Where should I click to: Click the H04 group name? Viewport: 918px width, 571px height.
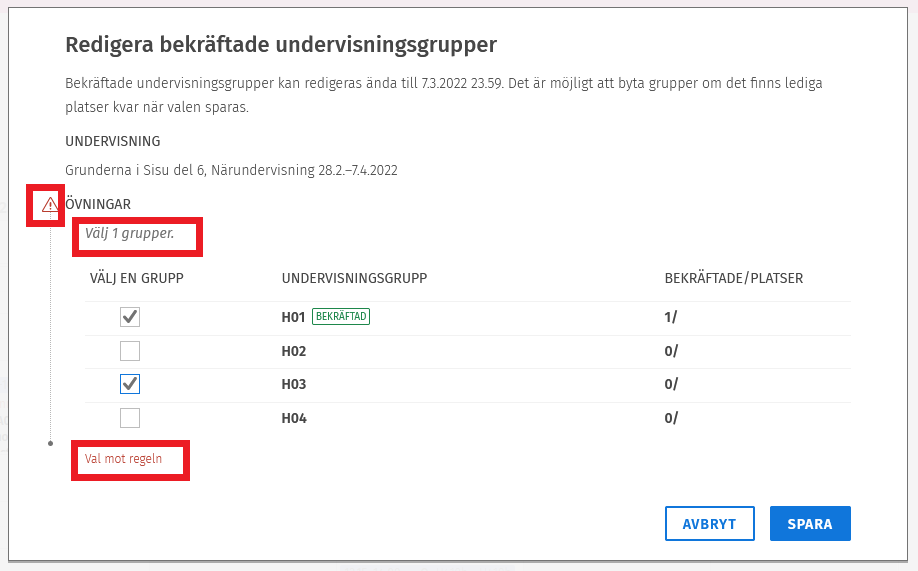tap(294, 419)
